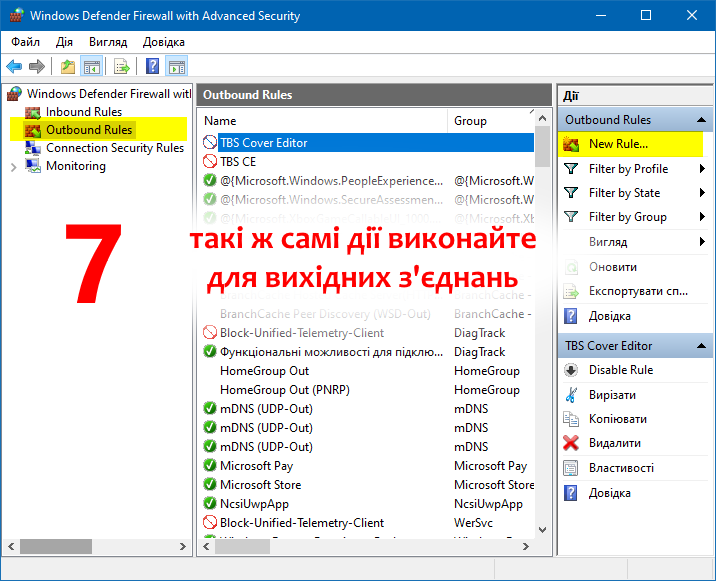Image resolution: width=716 pixels, height=581 pixels.
Task: Click the tree pane horizontal scrollbar right arrow
Action: click(183, 546)
